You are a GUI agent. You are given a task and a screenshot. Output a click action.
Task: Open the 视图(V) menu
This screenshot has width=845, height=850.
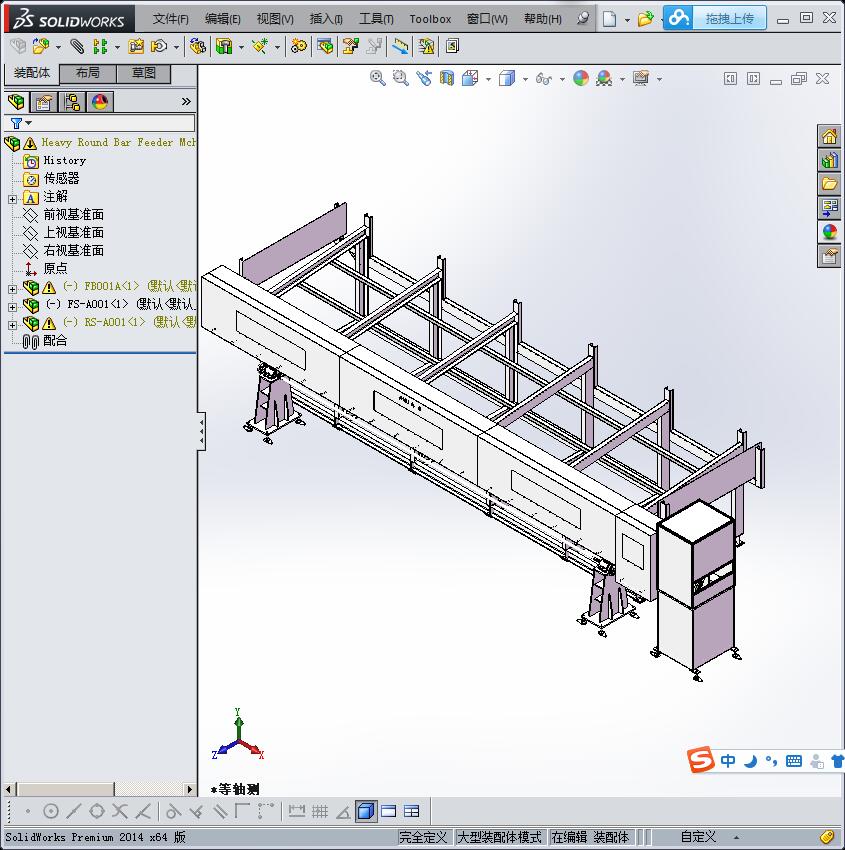click(275, 19)
